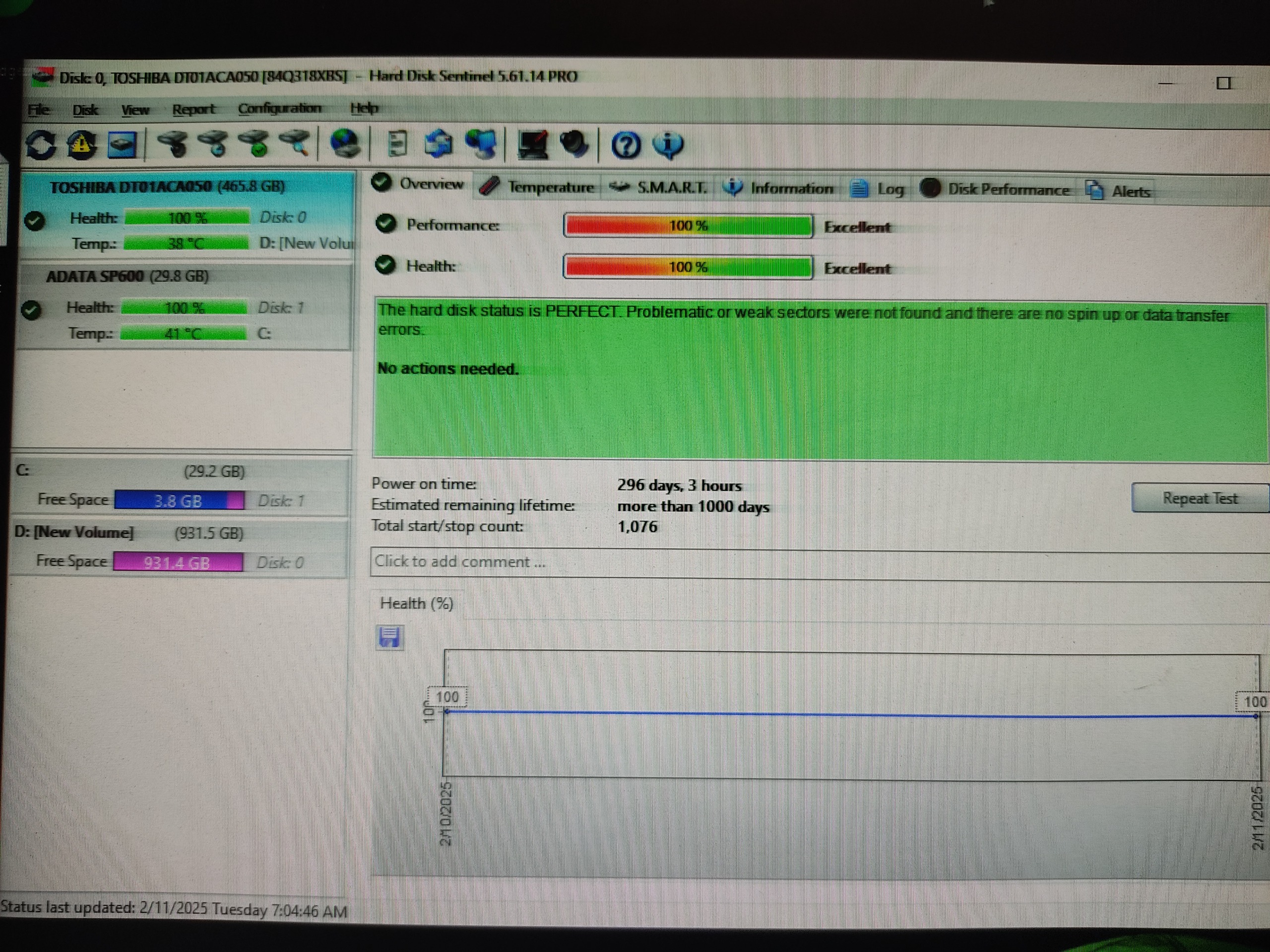Viewport: 1270px width, 952px height.
Task: Click the Repeat Test button
Action: (x=1200, y=498)
